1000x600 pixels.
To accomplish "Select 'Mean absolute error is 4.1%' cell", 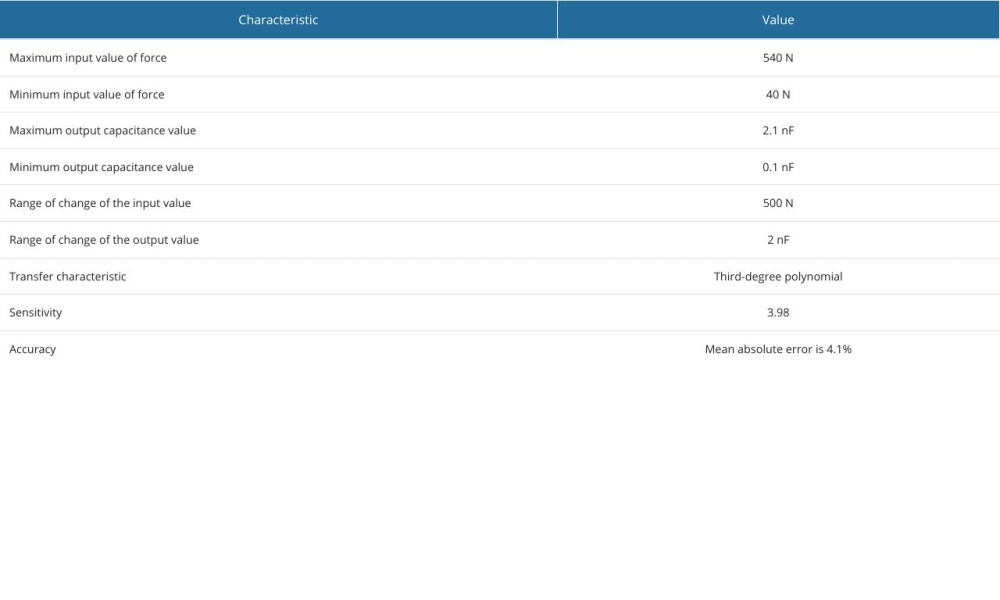I will tap(778, 349).
